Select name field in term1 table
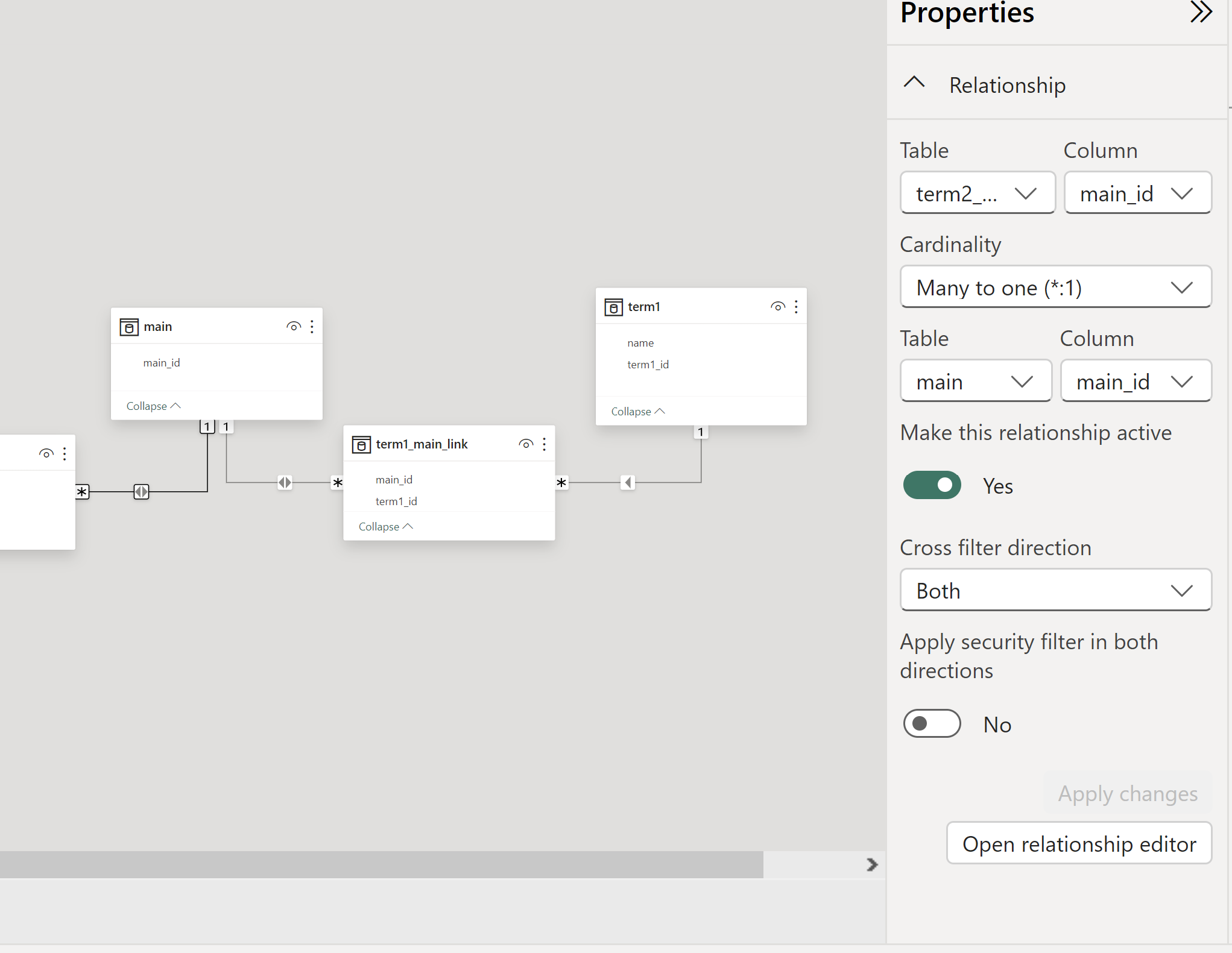Viewport: 1232px width, 953px height. (x=640, y=342)
